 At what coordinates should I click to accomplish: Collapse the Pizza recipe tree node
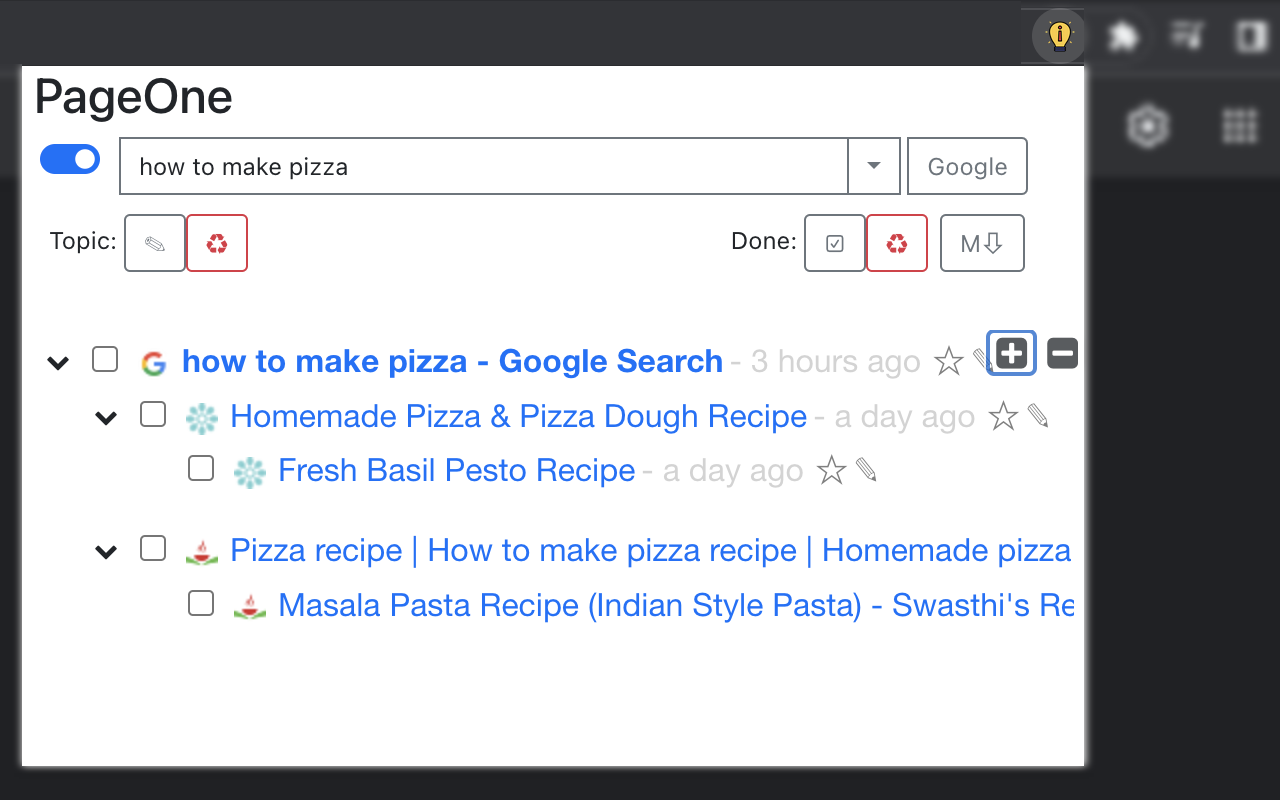(x=106, y=551)
